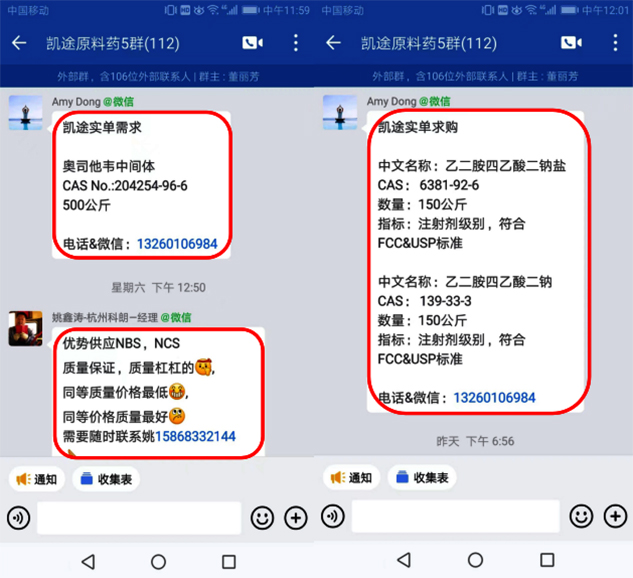This screenshot has width=633, height=578.
Task: Focus the message input field in left chat
Action: click(139, 518)
